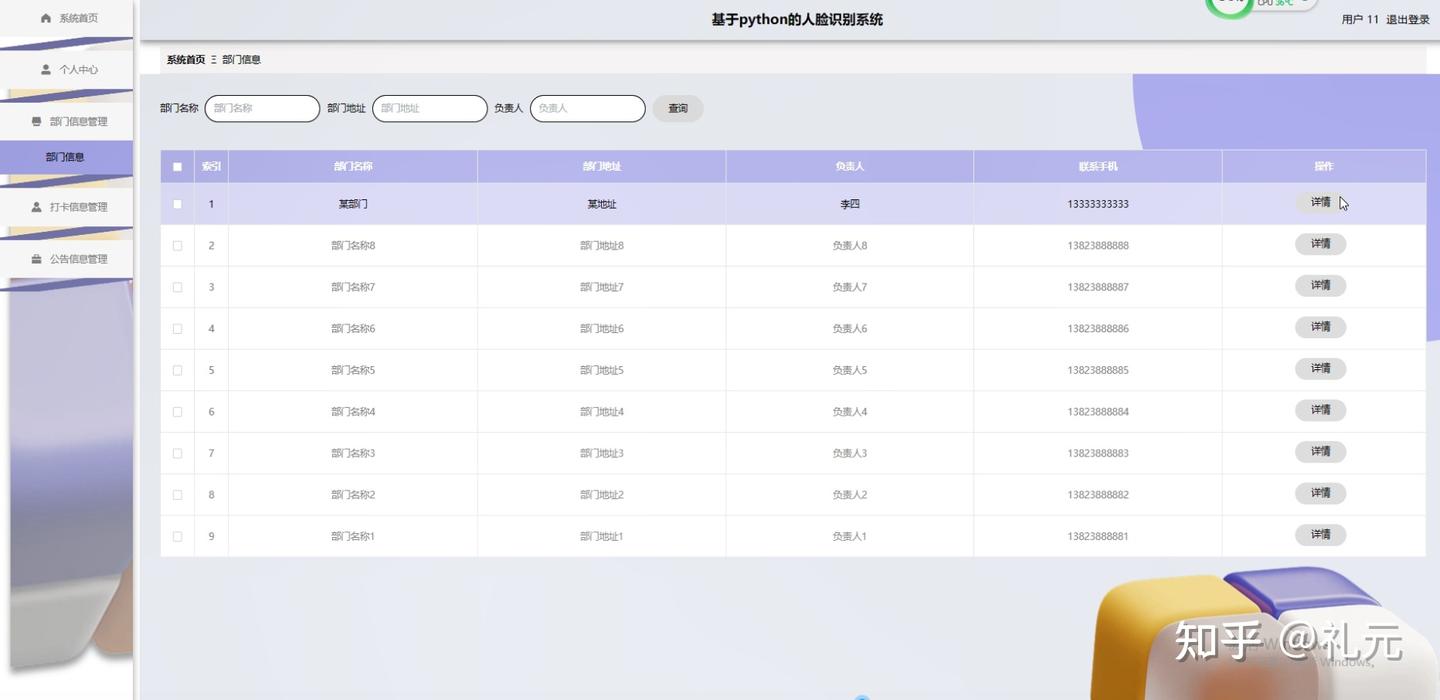Click the home icon beside 系统首页
The width and height of the screenshot is (1440, 700).
46,18
